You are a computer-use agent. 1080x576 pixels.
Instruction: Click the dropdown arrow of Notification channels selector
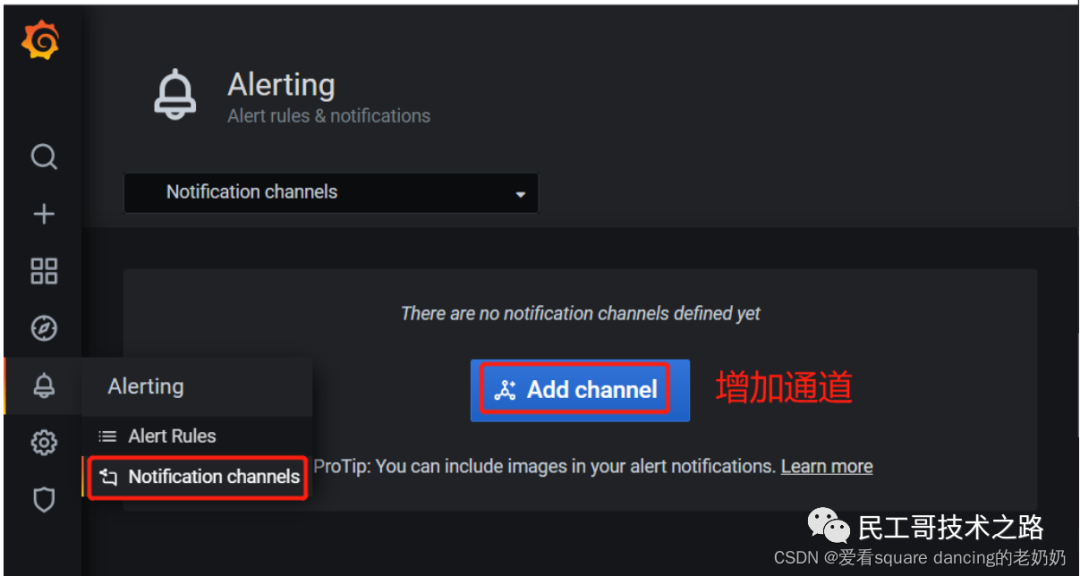point(521,194)
